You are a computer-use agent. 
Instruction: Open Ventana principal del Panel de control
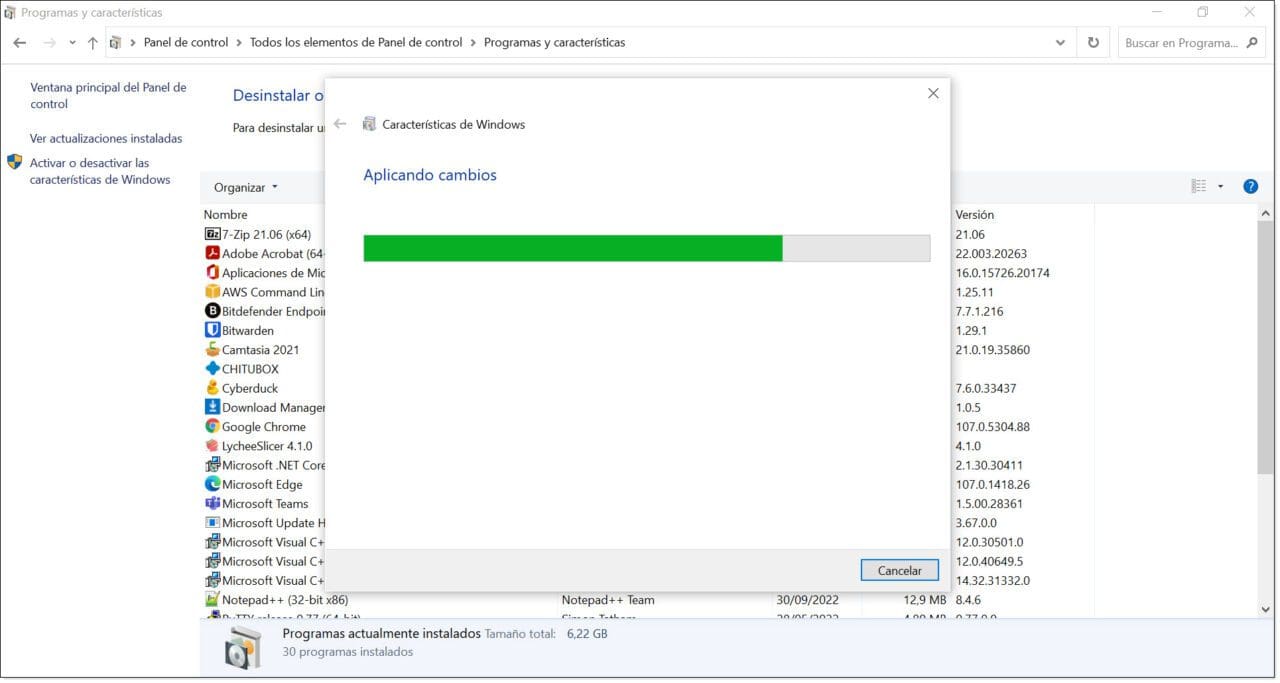pyautogui.click(x=108, y=96)
